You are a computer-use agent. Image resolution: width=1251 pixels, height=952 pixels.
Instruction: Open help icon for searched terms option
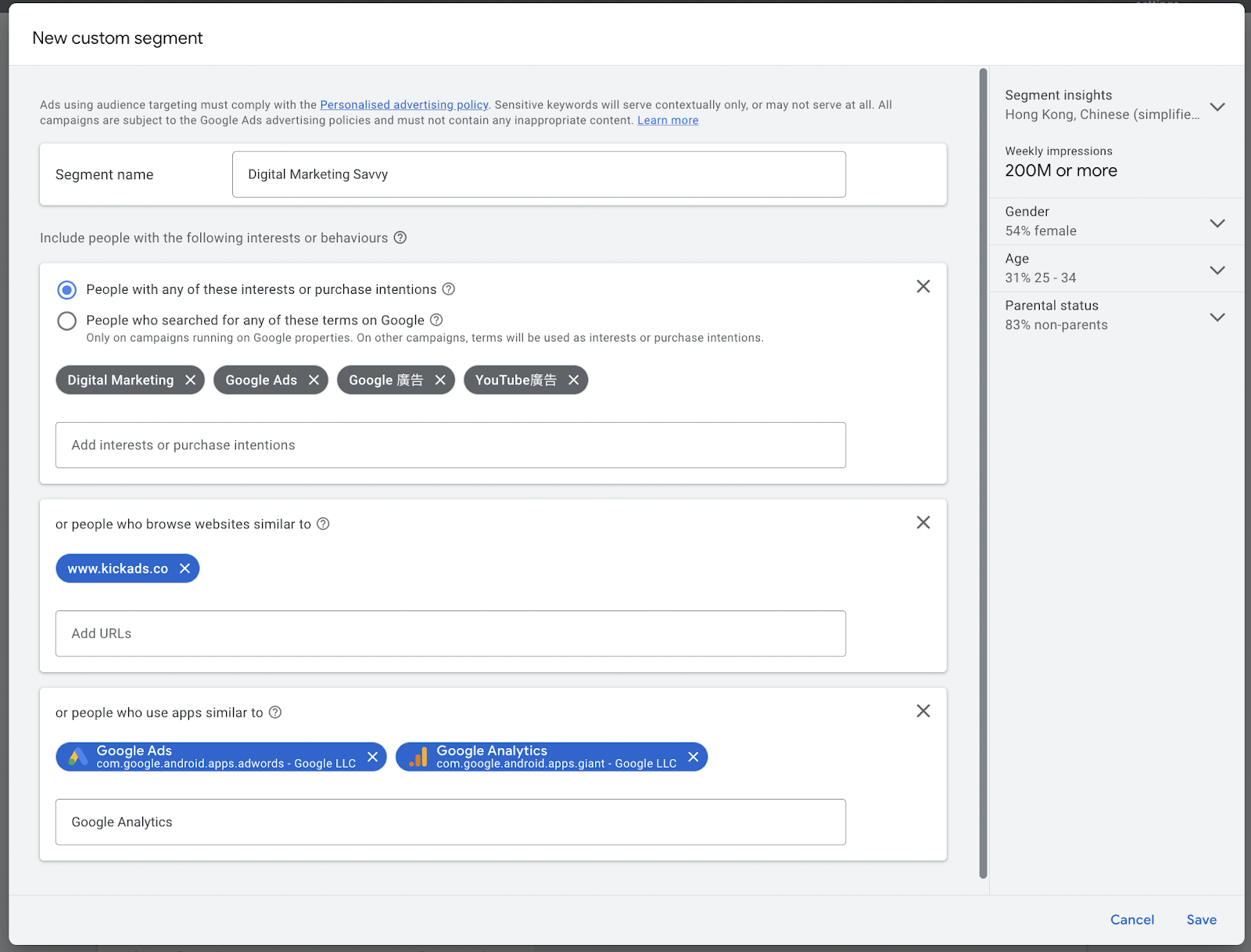[436, 320]
